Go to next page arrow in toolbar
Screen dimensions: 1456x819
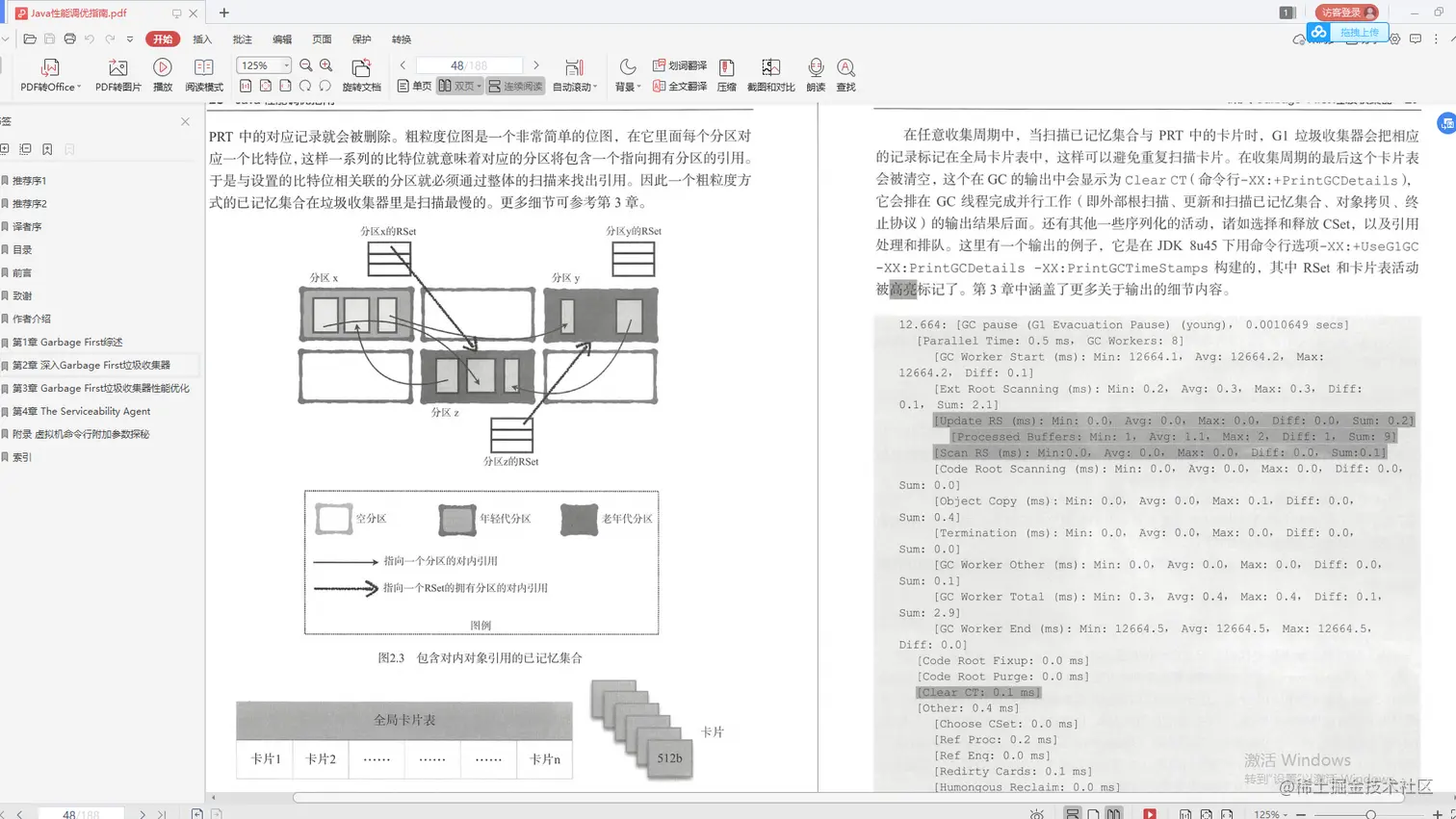[536, 65]
